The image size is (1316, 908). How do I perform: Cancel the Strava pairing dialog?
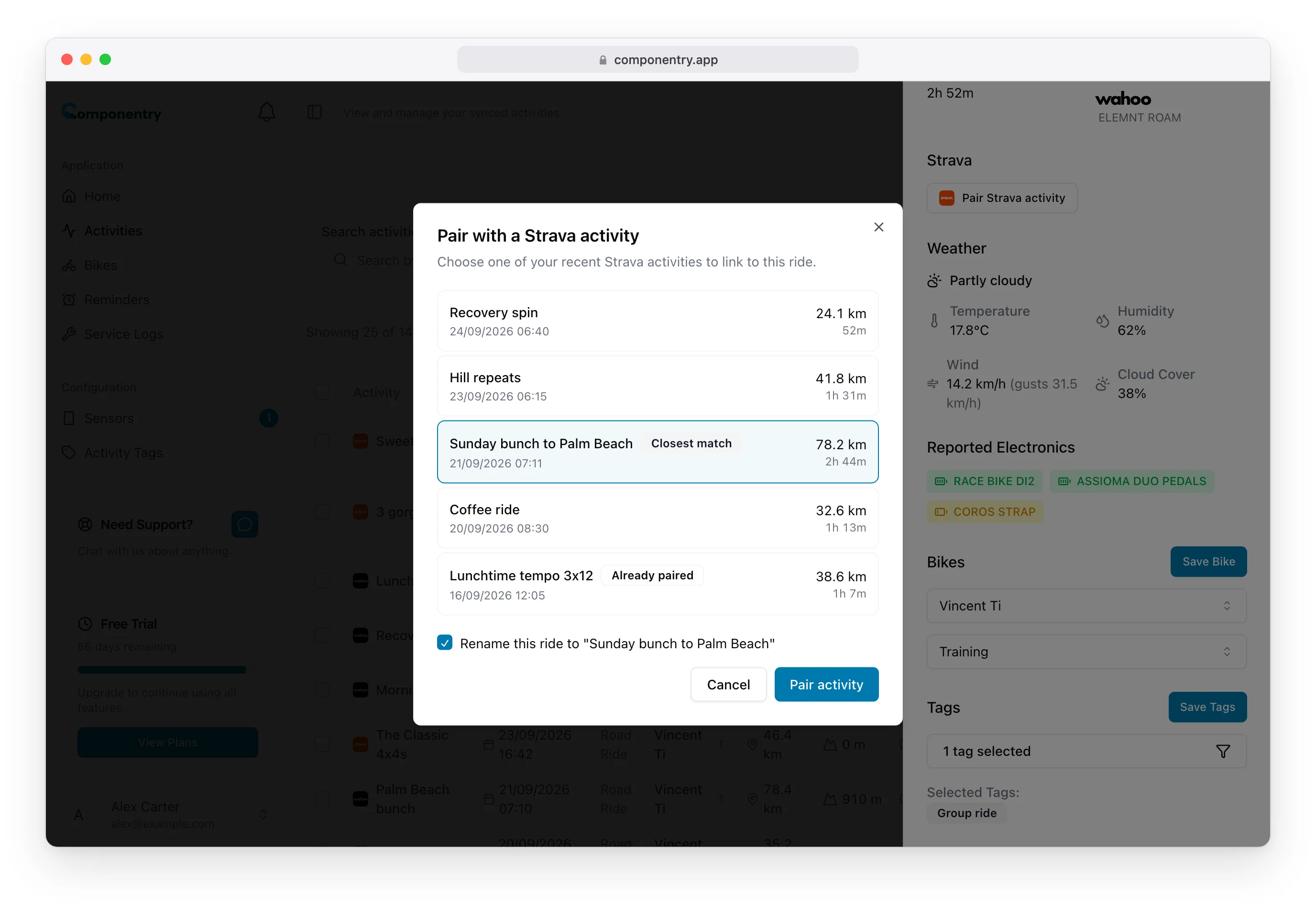728,684
